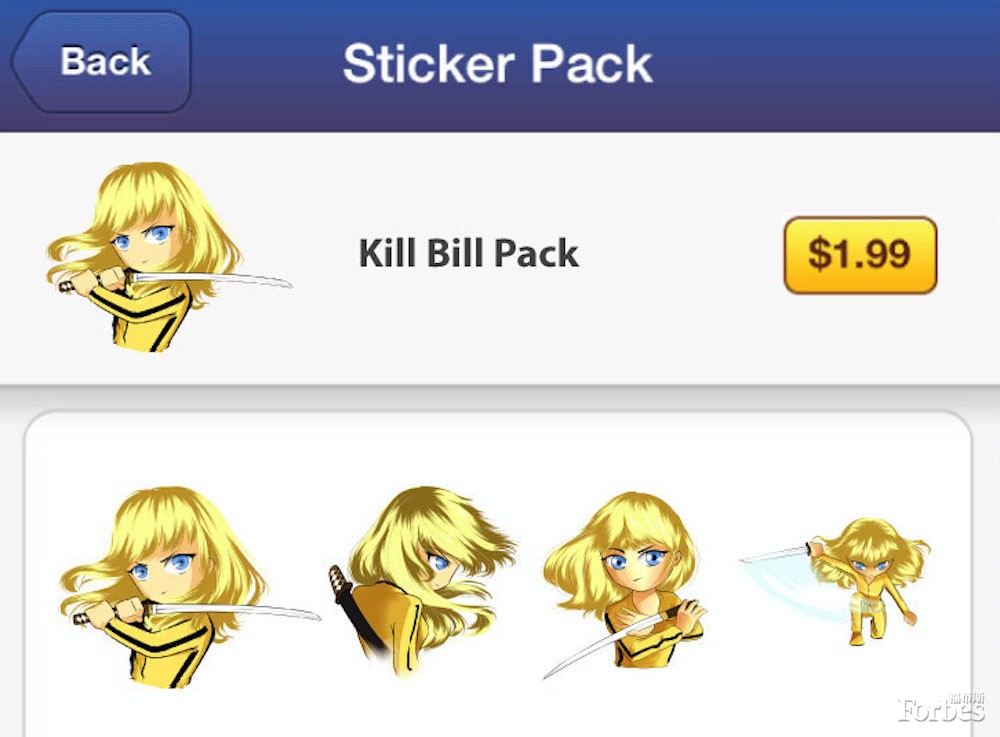Pick the small full-body slashing sticker

coord(835,580)
